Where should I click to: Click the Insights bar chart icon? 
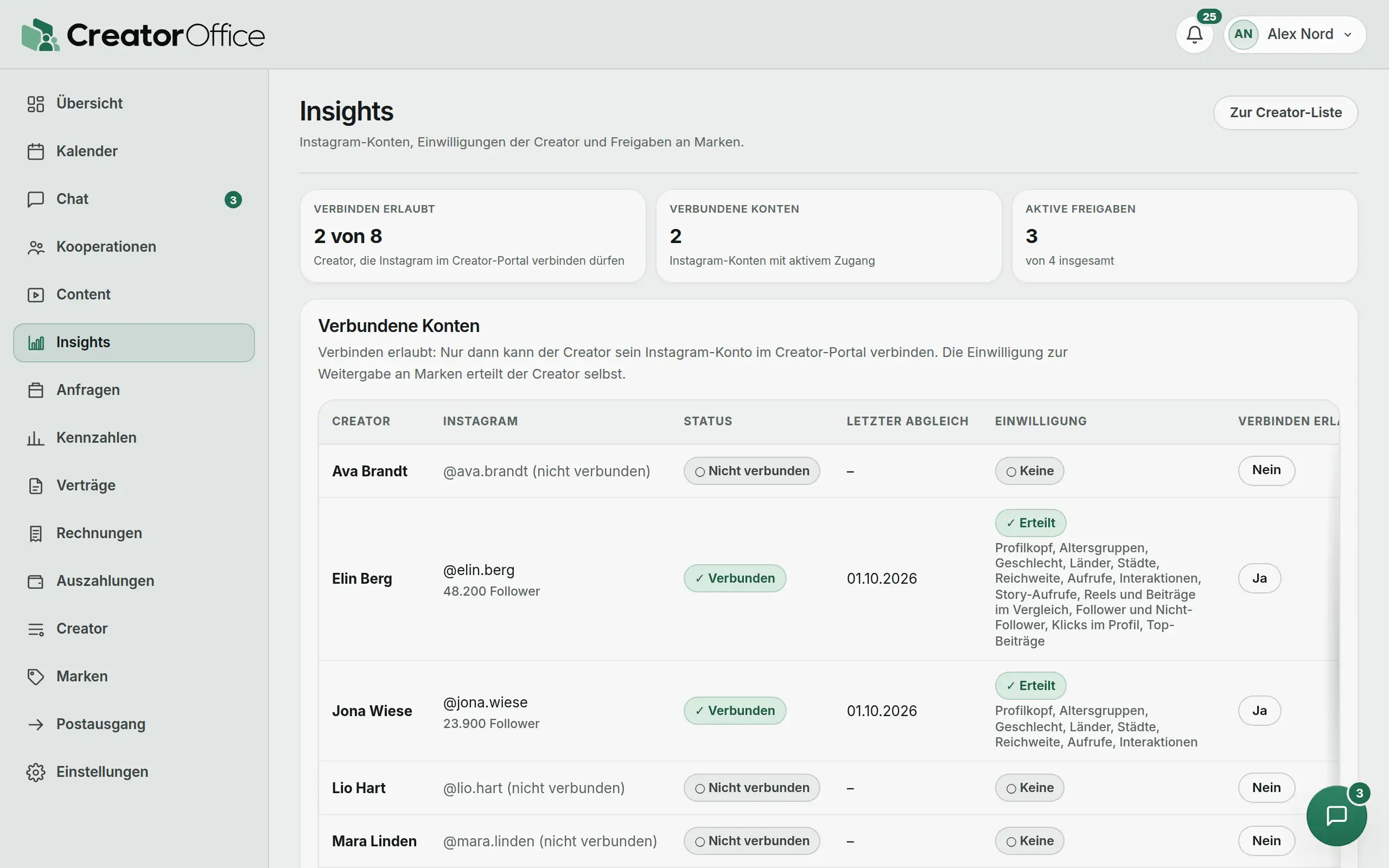[x=36, y=343]
